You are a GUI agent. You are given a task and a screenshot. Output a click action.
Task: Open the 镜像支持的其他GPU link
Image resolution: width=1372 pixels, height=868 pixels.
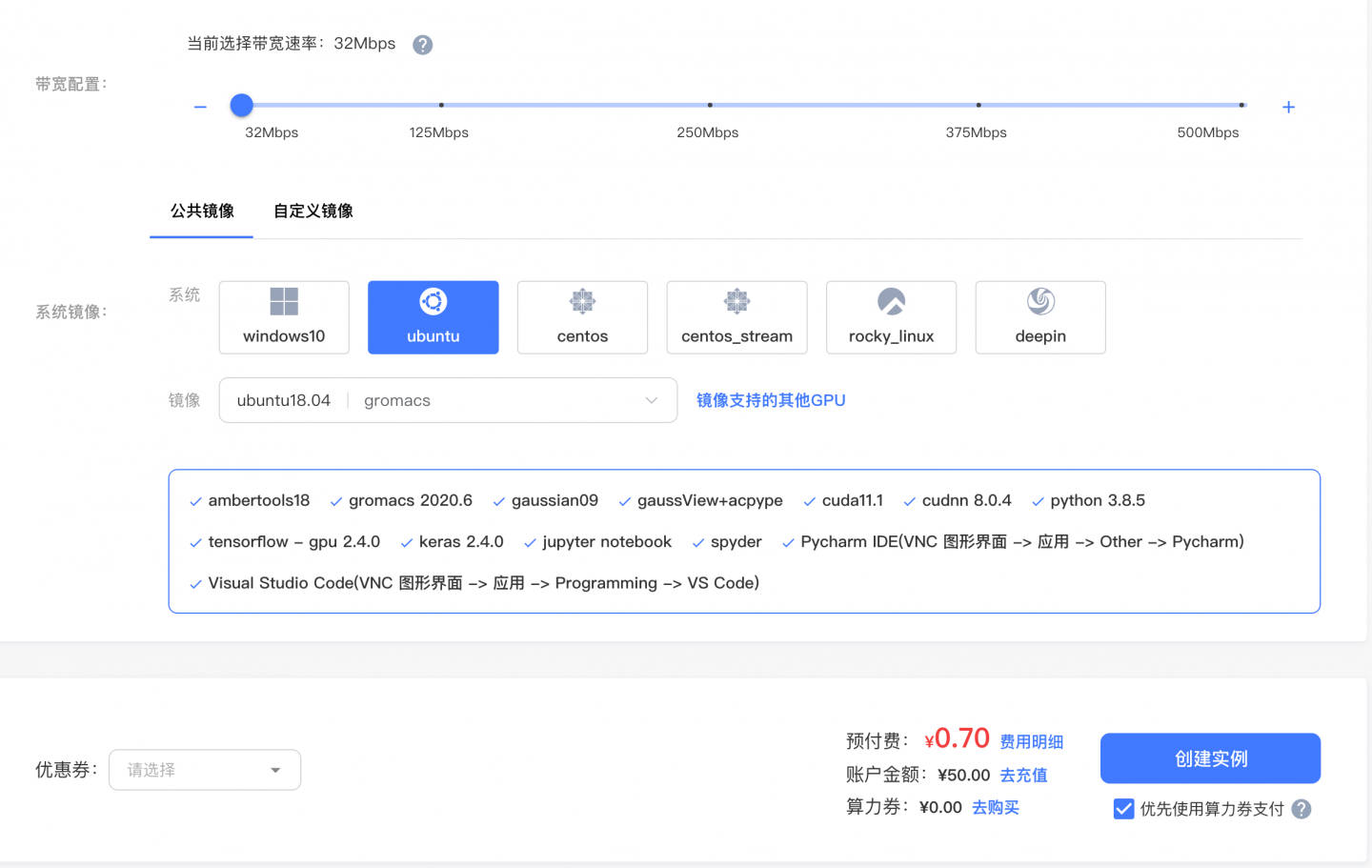coord(771,400)
